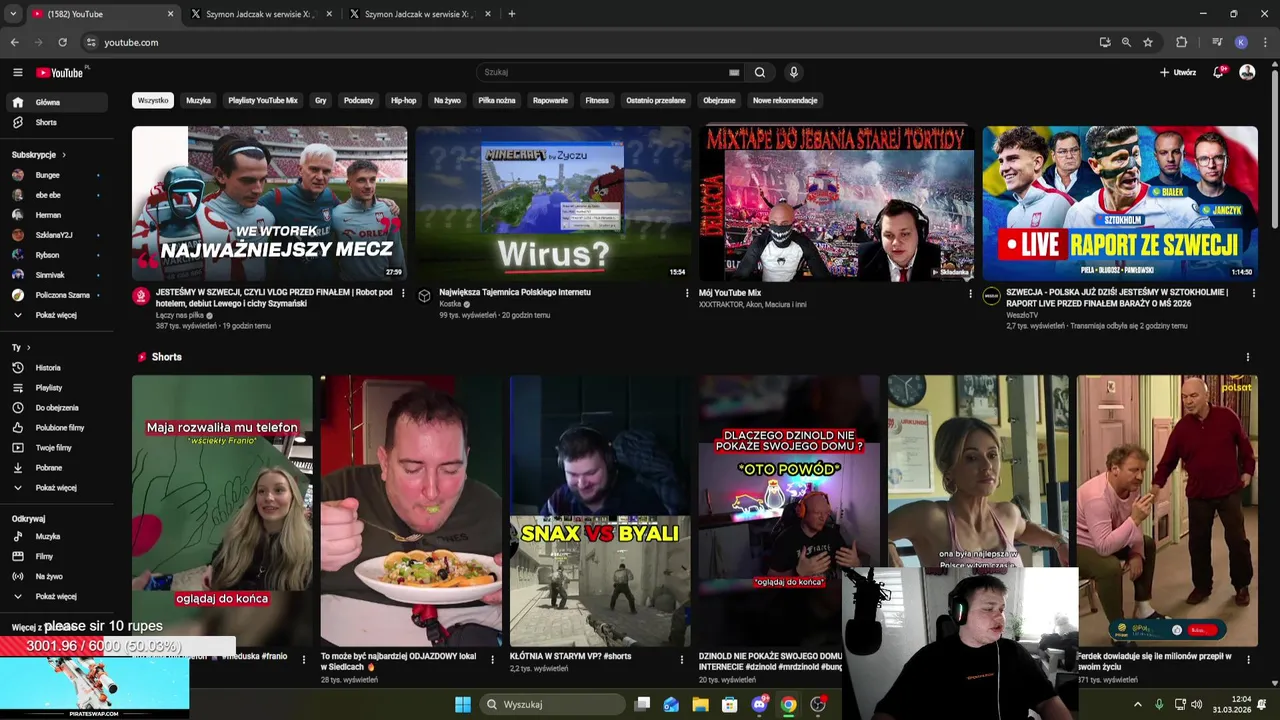Open Ty section chevron heading
1280x720 pixels.
coord(20,348)
